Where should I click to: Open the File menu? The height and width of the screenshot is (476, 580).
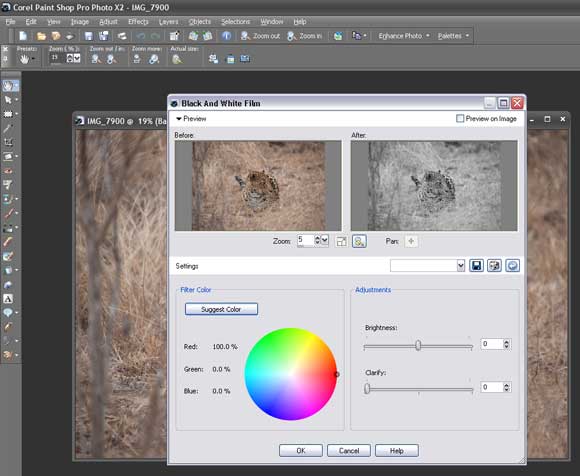[10, 22]
